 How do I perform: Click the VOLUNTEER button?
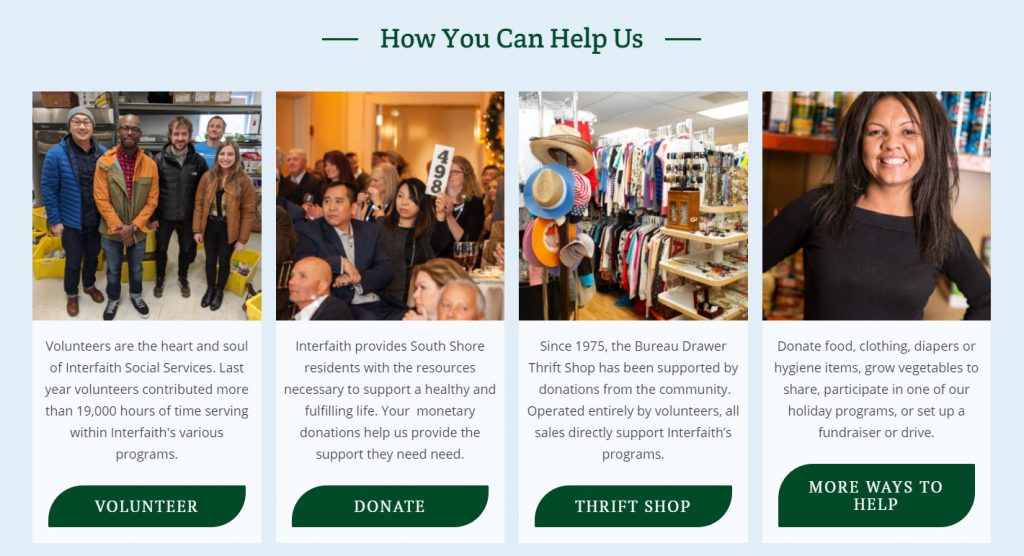click(x=147, y=506)
